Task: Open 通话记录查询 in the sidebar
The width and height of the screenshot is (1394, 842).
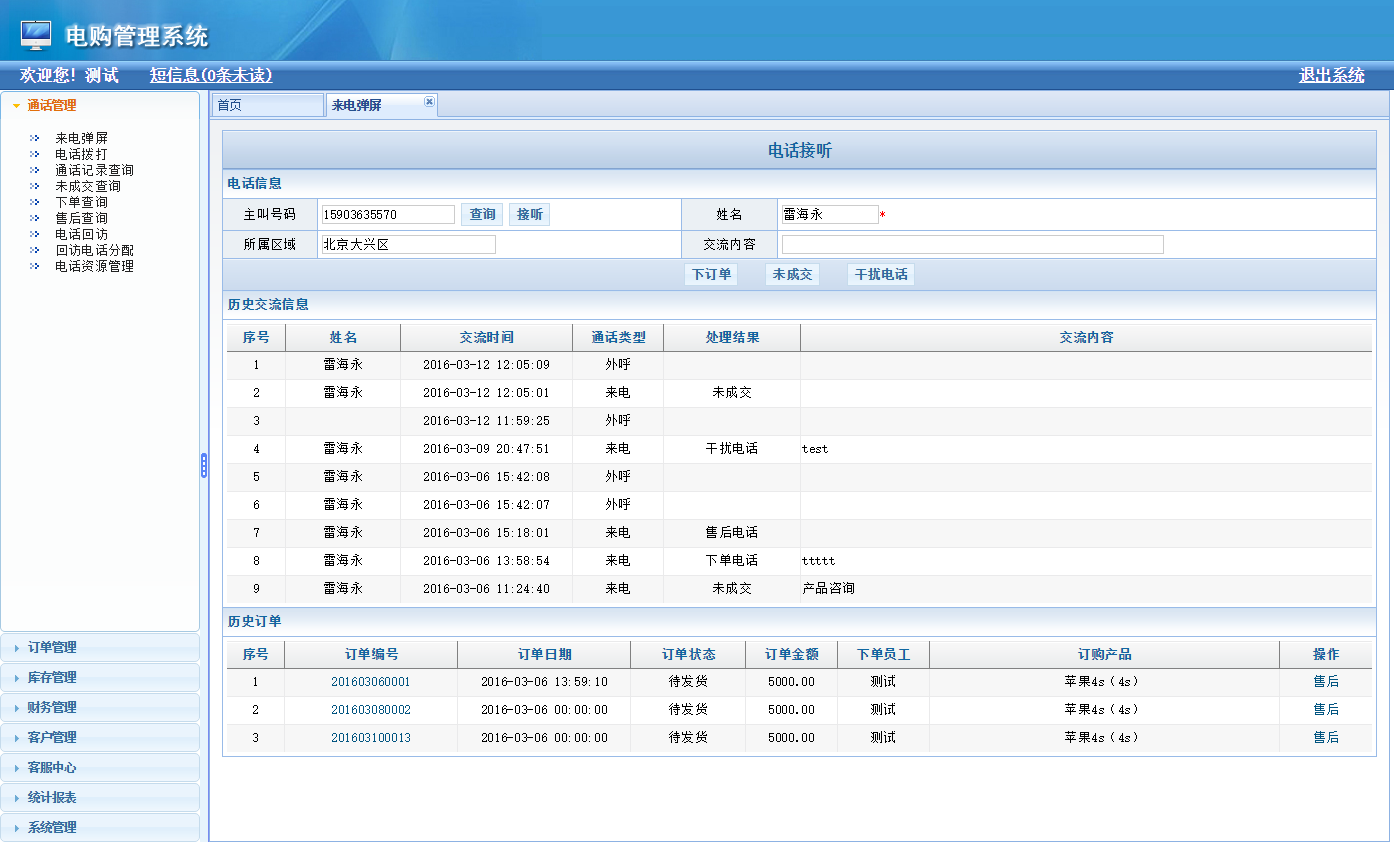Action: (x=94, y=170)
